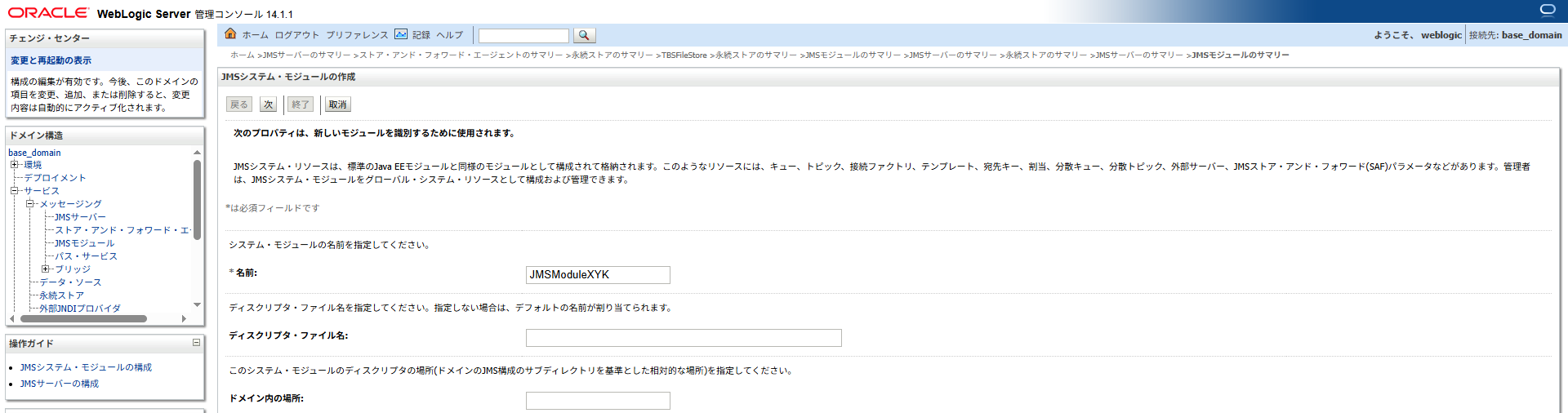Screen dimensions: 1568x413
Task: Select ストア・アンド・フォワード tree item
Action: pyautogui.click(x=122, y=230)
